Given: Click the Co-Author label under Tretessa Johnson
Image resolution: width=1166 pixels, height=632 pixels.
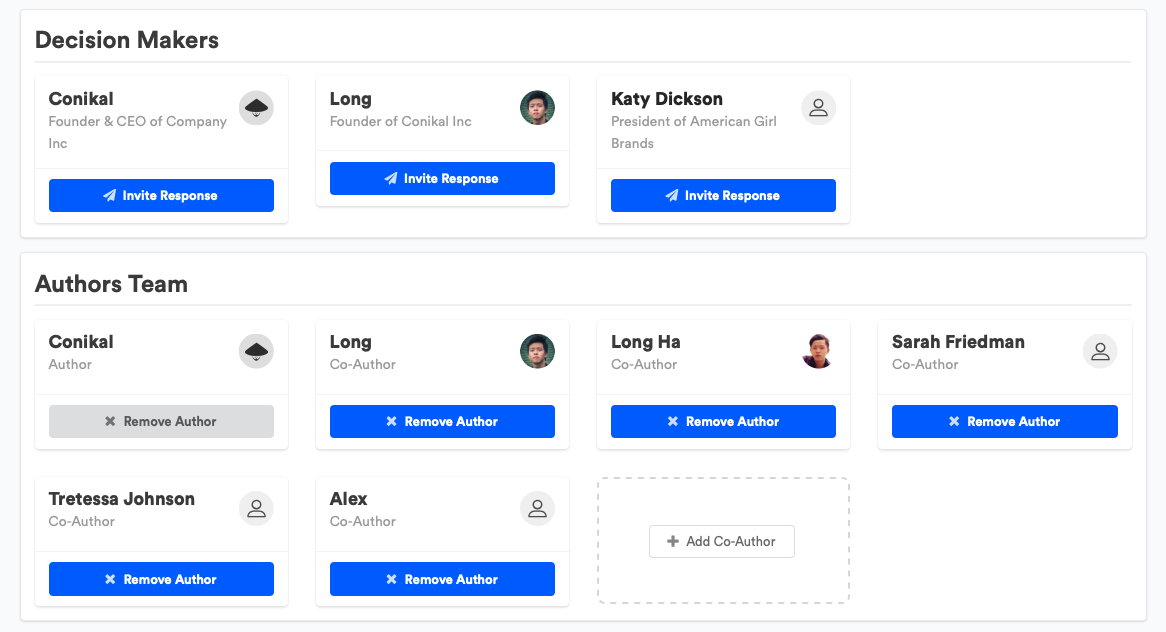Looking at the screenshot, I should (82, 521).
